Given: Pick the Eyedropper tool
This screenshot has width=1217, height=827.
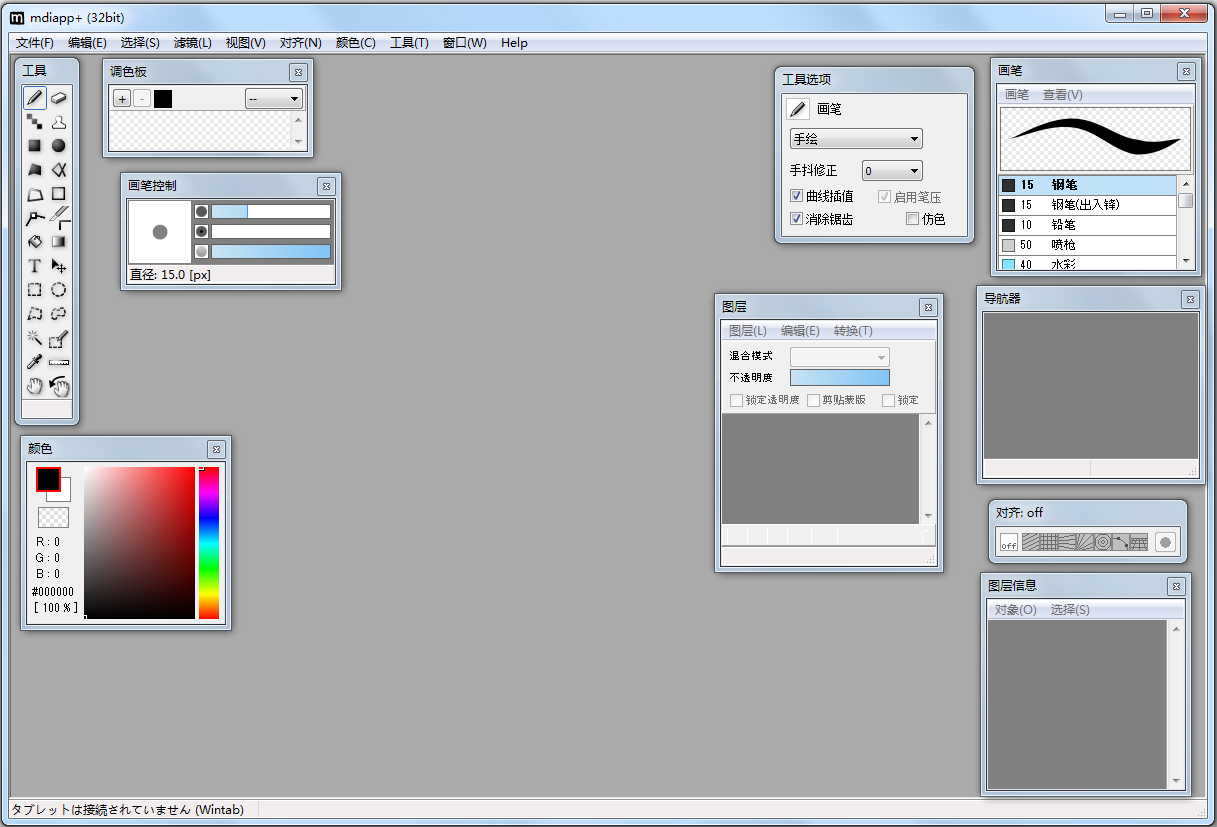Looking at the screenshot, I should pos(34,361).
